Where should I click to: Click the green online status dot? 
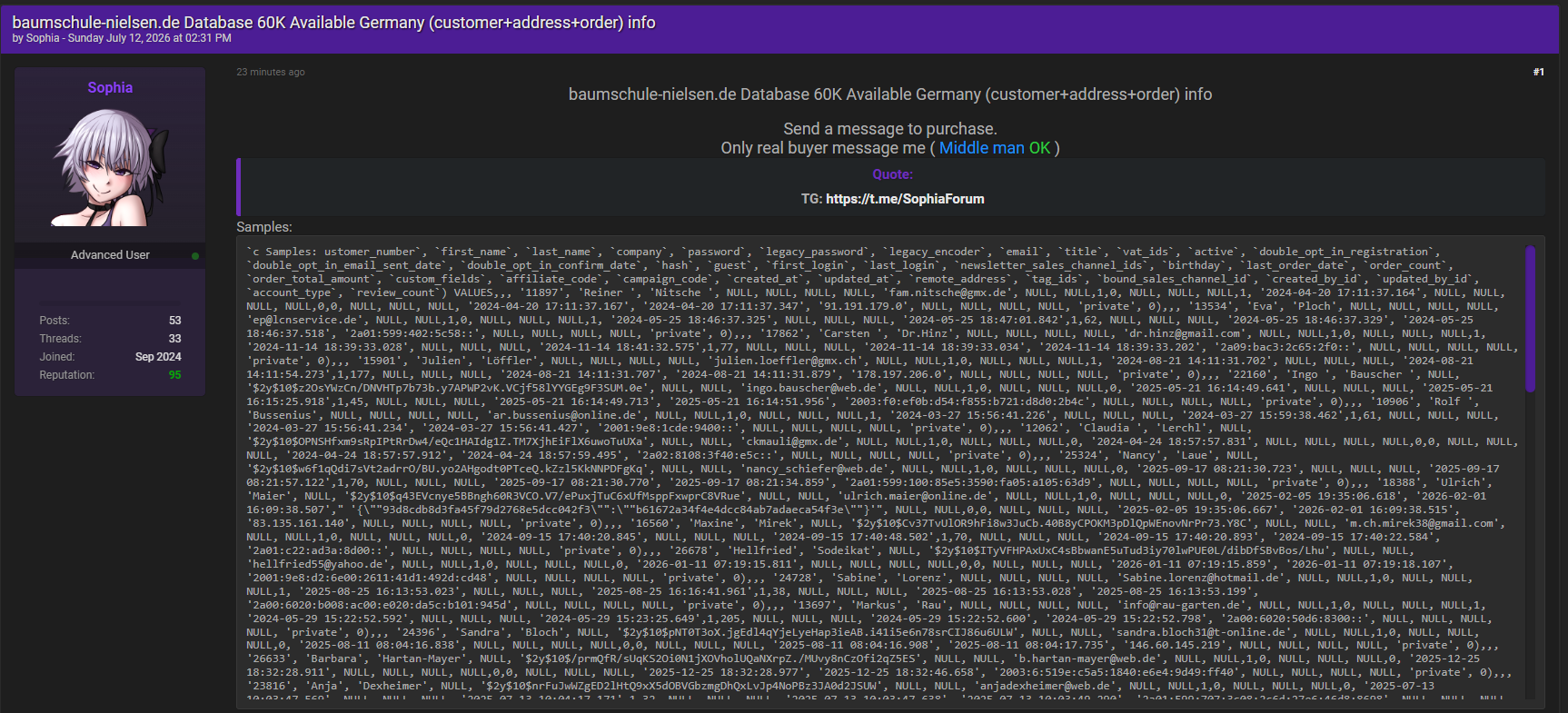195,256
